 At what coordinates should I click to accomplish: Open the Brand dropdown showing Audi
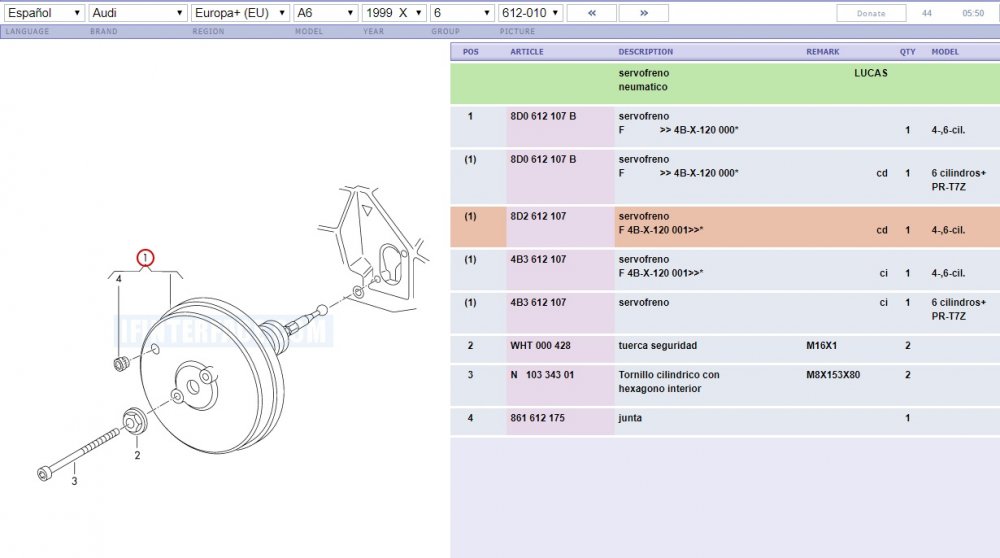click(x=138, y=13)
